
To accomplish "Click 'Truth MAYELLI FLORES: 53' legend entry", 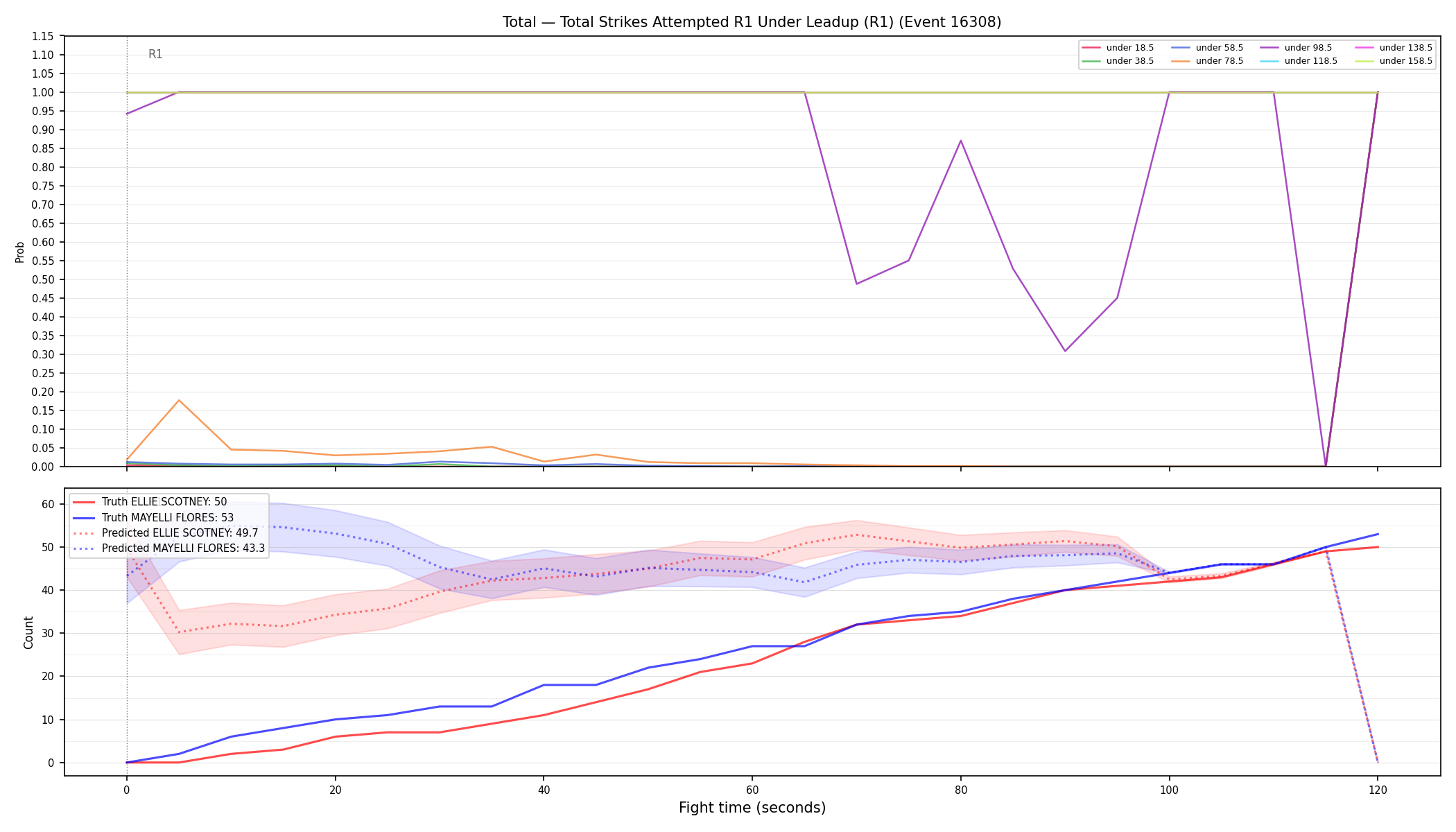I will [153, 517].
